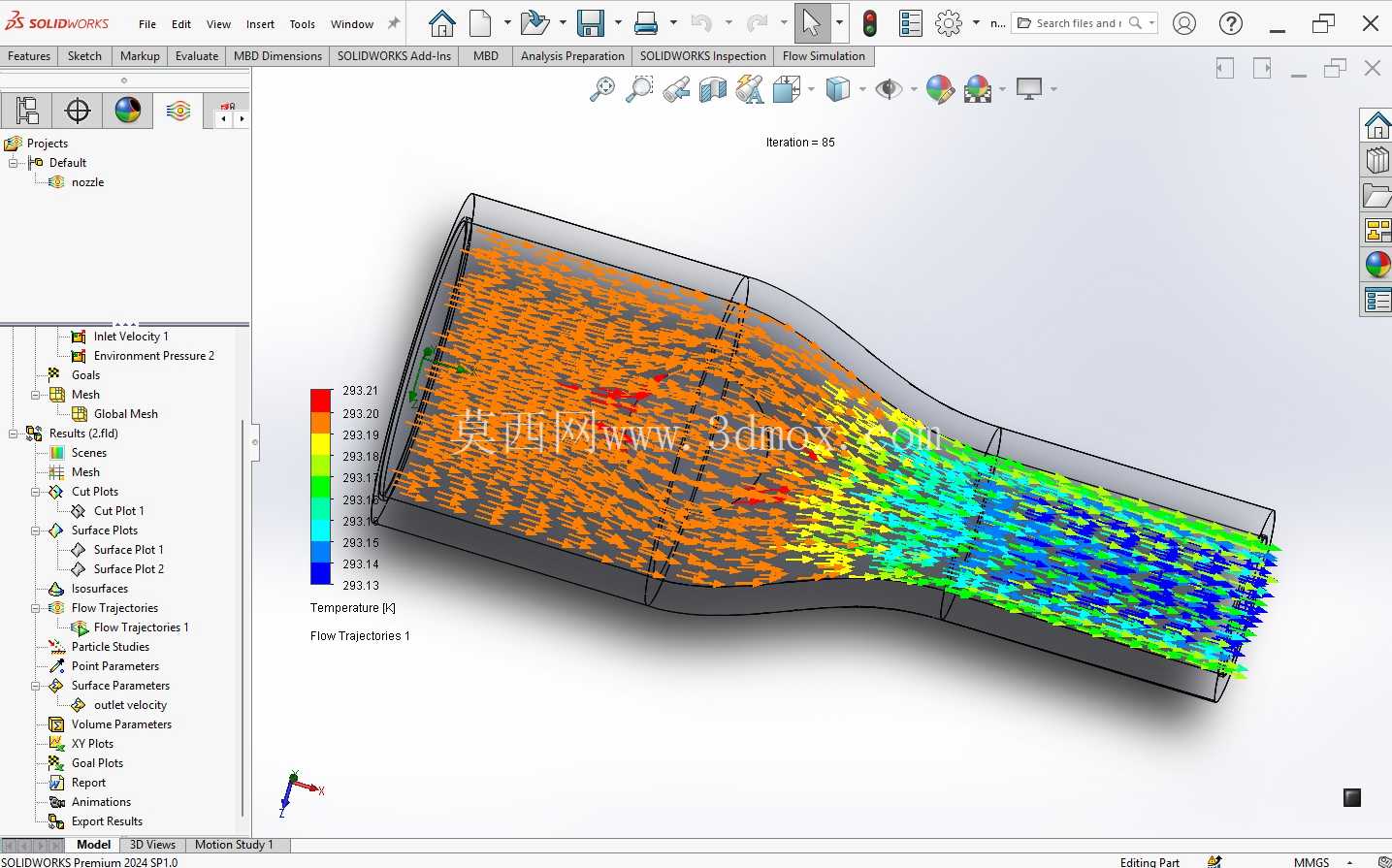This screenshot has width=1392, height=868.
Task: Open Custom Properties in task pane
Action: click(1377, 299)
